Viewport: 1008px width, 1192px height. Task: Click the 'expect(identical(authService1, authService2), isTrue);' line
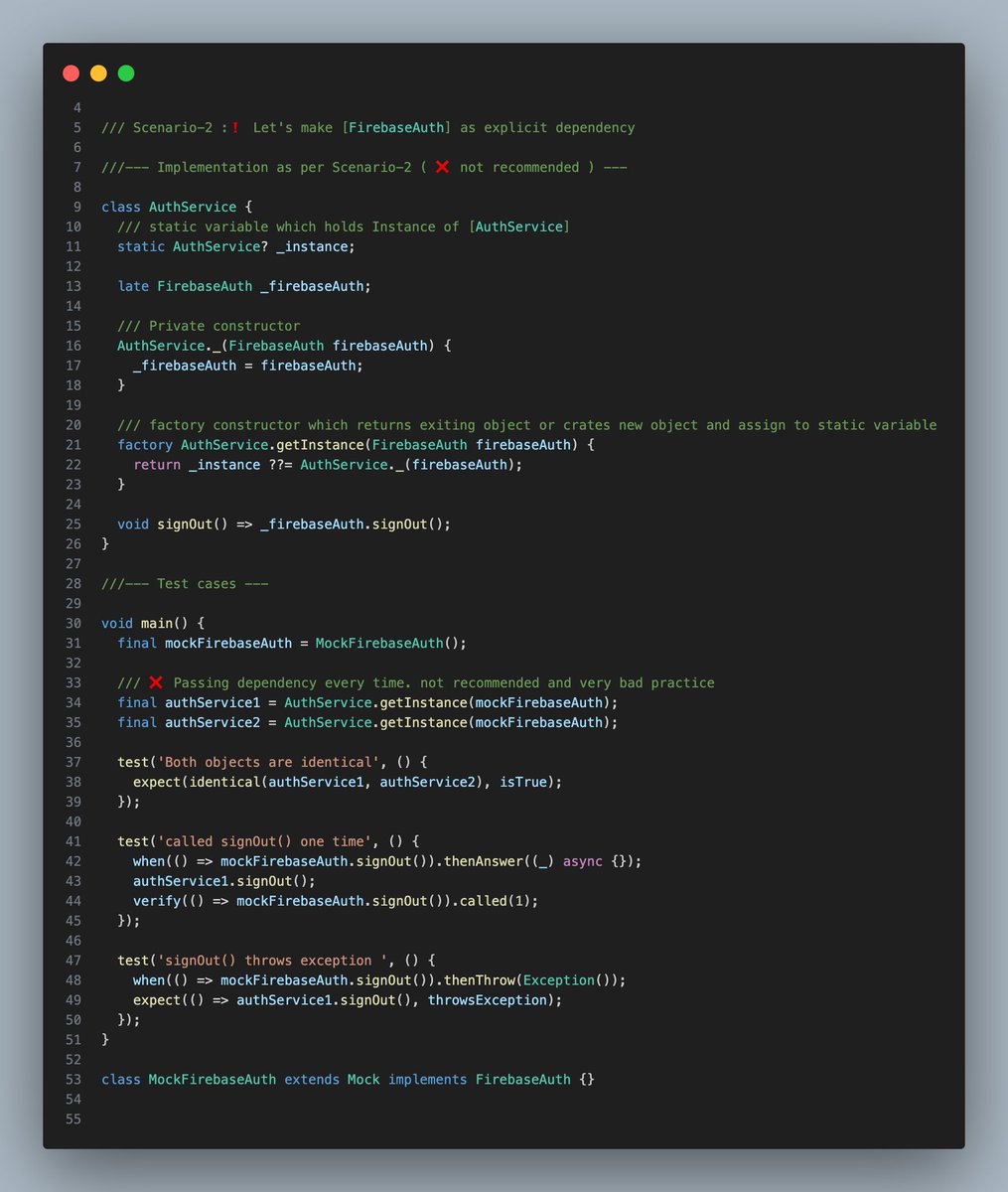[348, 782]
